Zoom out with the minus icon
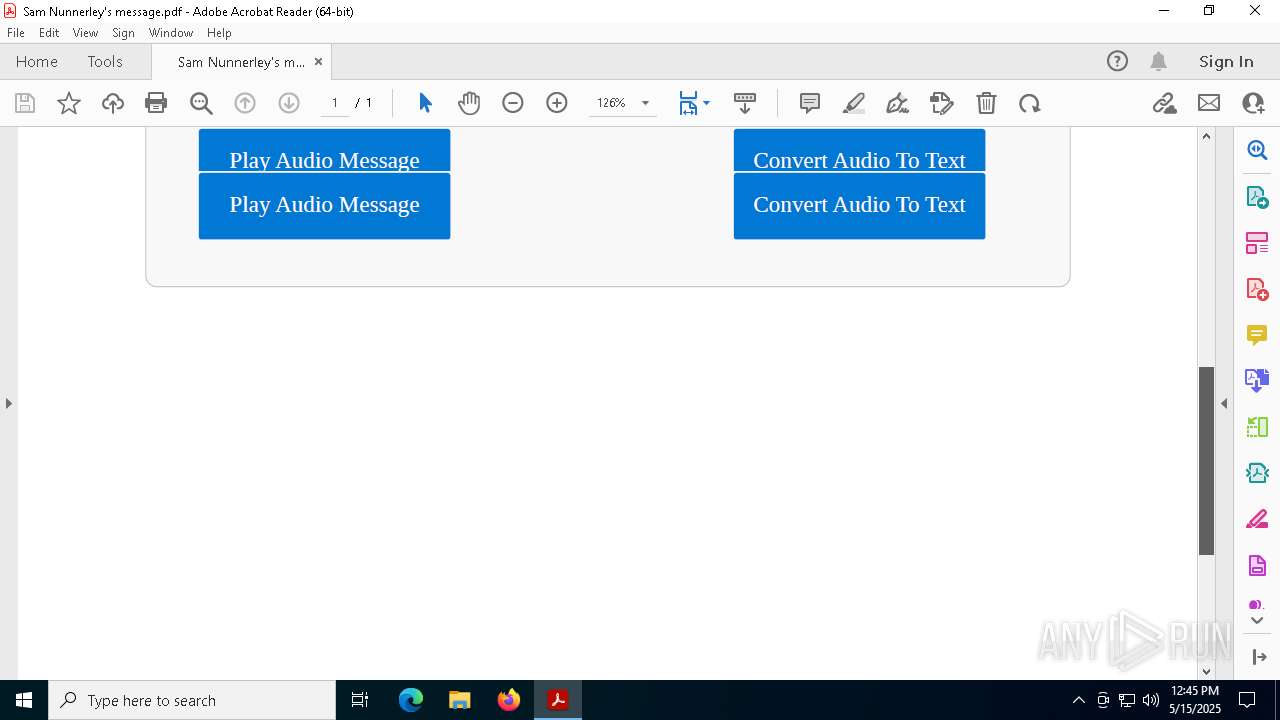This screenshot has width=1280, height=720. click(513, 103)
